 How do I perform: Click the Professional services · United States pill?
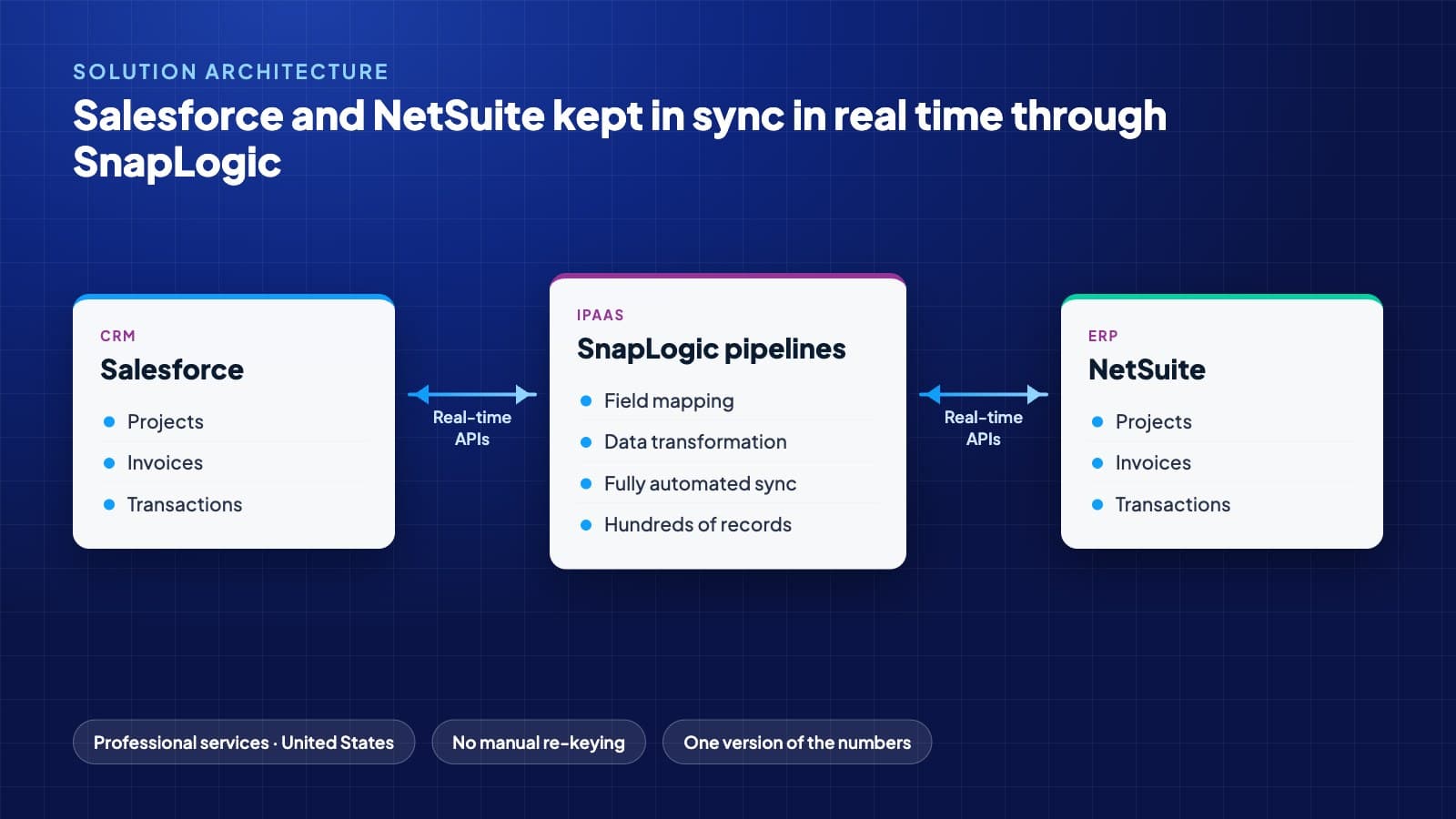[x=244, y=742]
